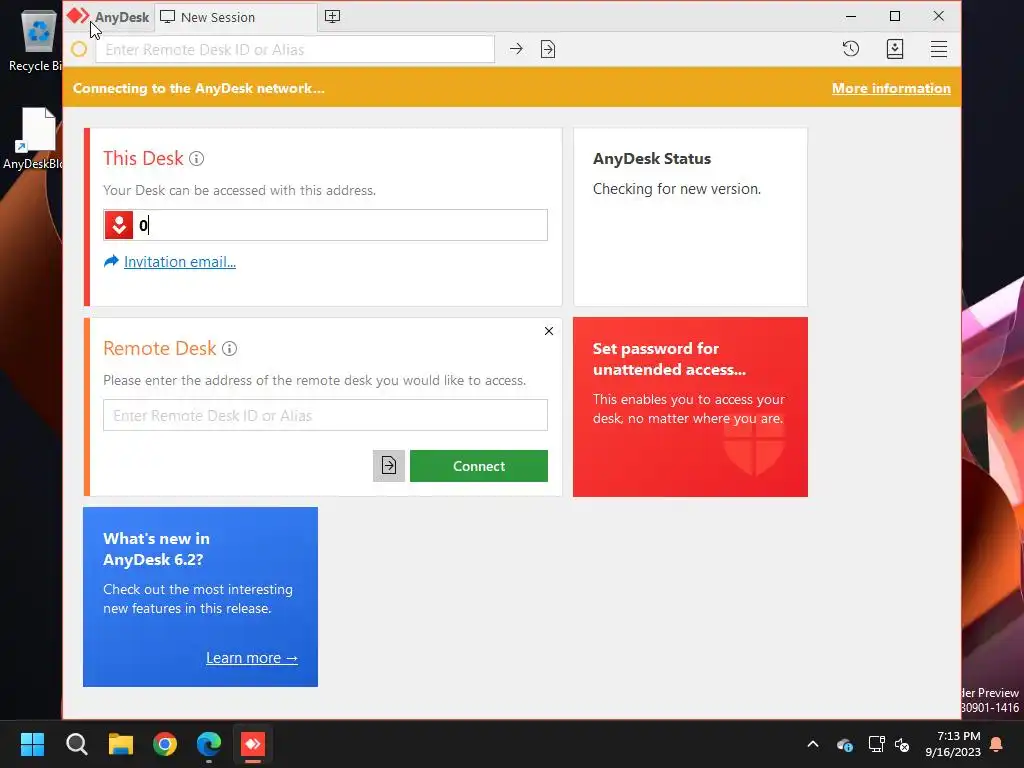
Task: Click the What's new in AnyDesk 6.2 tile
Action: (200, 597)
